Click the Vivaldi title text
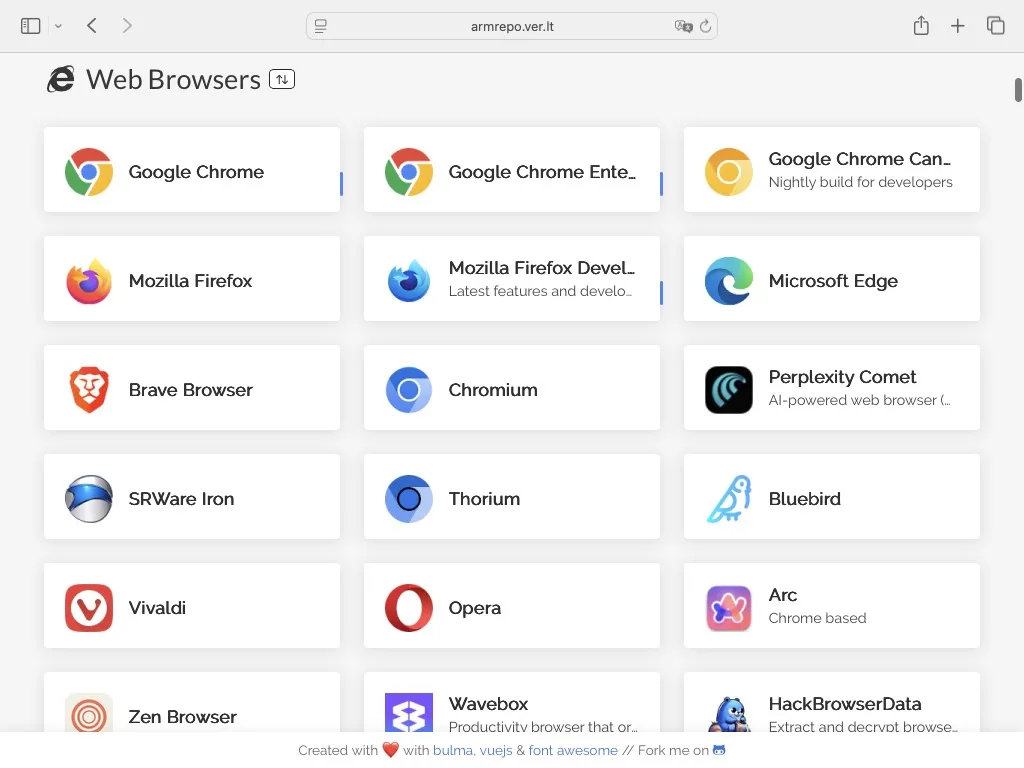This screenshot has height=768, width=1024. coord(157,608)
